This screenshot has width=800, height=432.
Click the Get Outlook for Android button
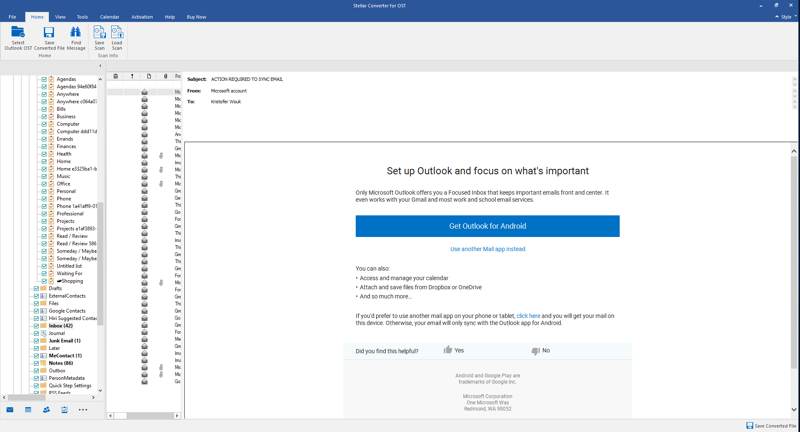click(487, 226)
